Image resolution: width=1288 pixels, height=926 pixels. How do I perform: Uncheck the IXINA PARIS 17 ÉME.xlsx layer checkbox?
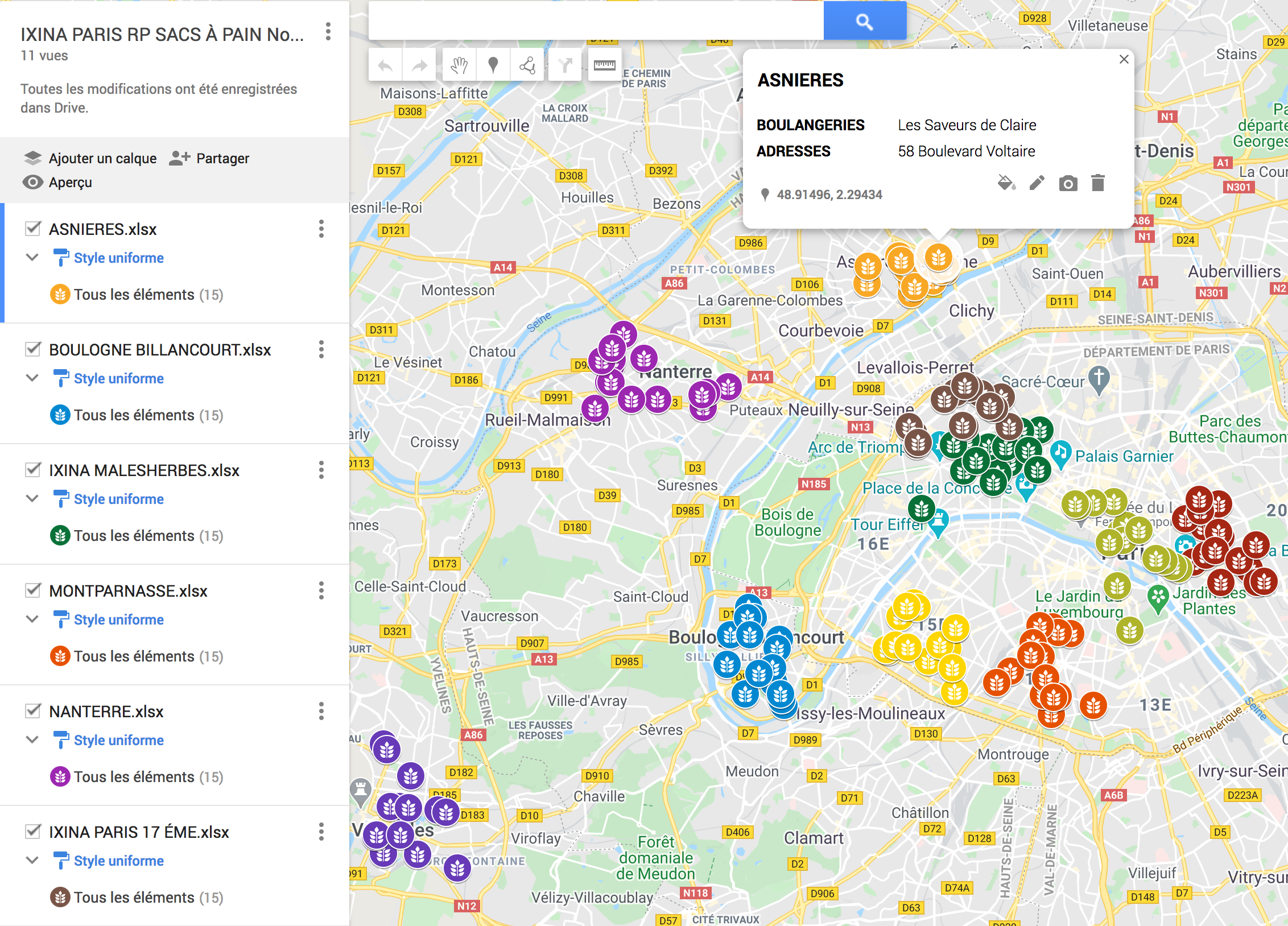tap(33, 832)
